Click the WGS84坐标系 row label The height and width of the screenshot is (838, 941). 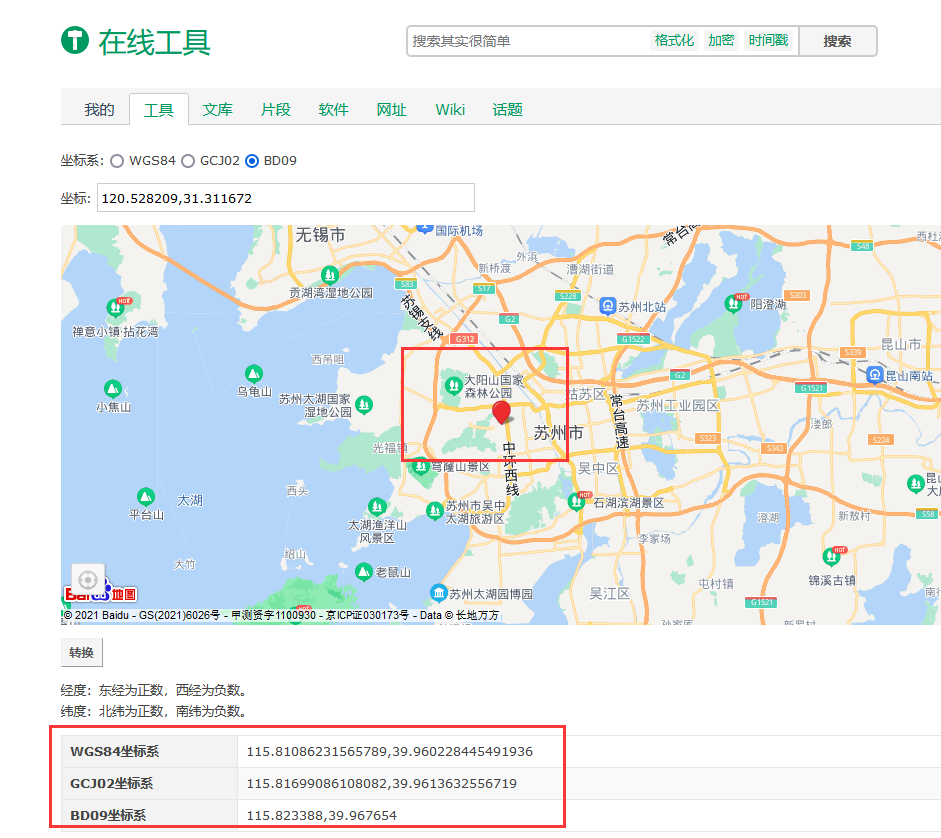point(115,752)
